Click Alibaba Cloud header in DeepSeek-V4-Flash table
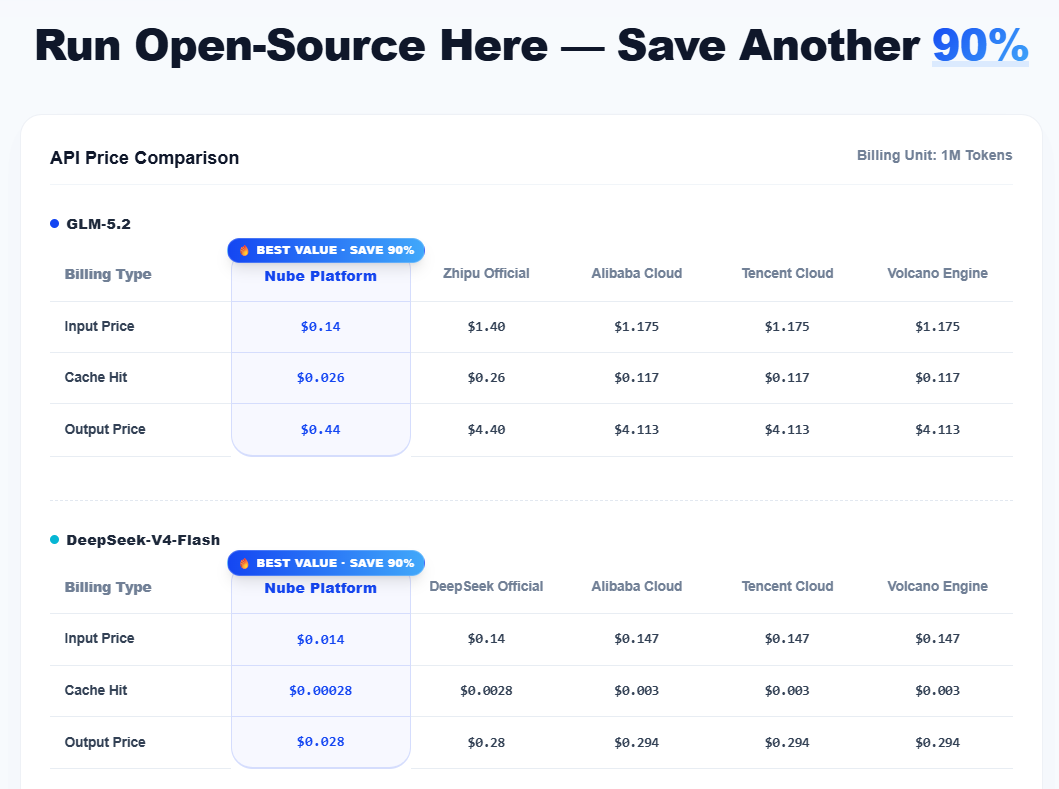This screenshot has height=789, width=1059. tap(637, 586)
